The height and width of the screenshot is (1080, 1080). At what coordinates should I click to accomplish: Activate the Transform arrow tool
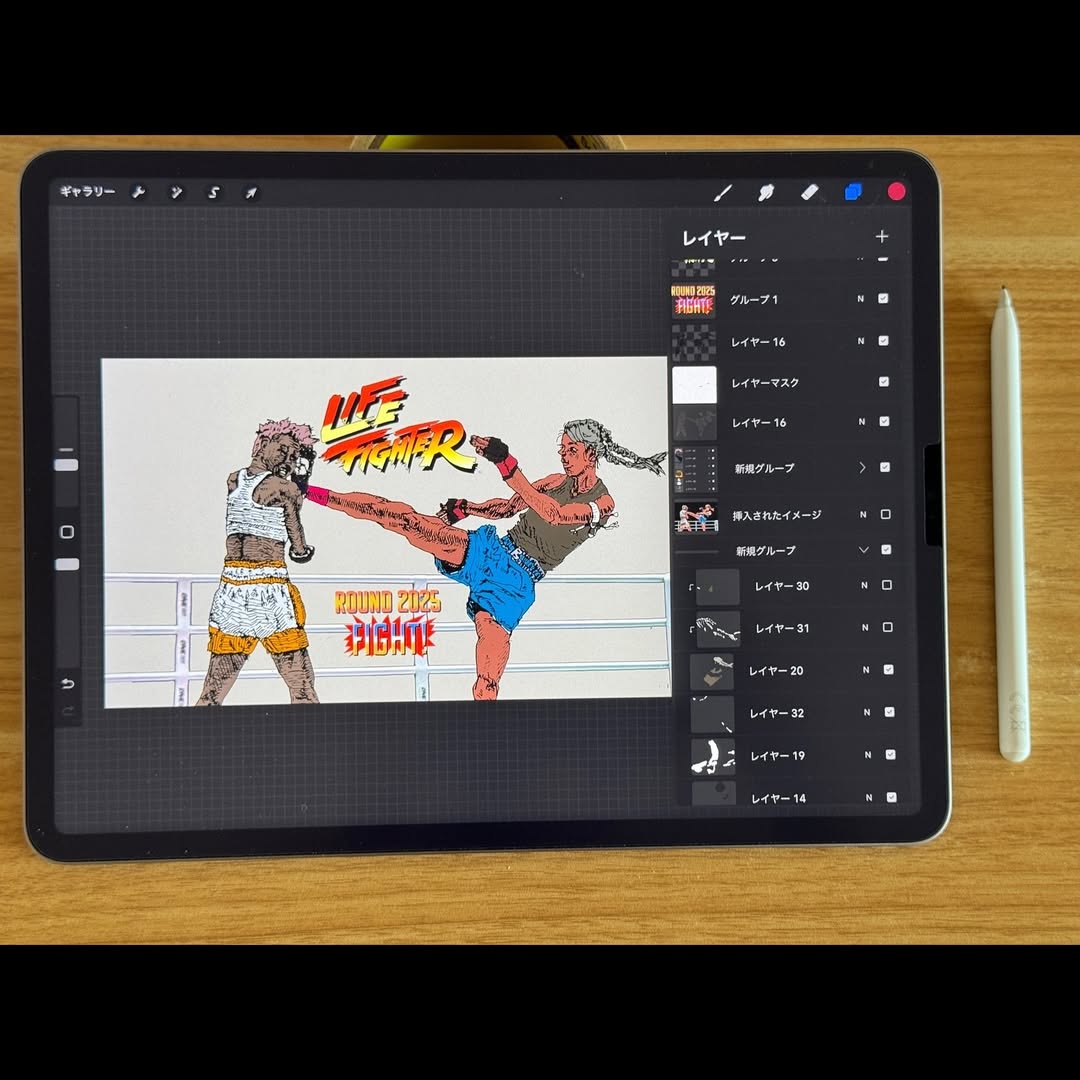point(251,192)
